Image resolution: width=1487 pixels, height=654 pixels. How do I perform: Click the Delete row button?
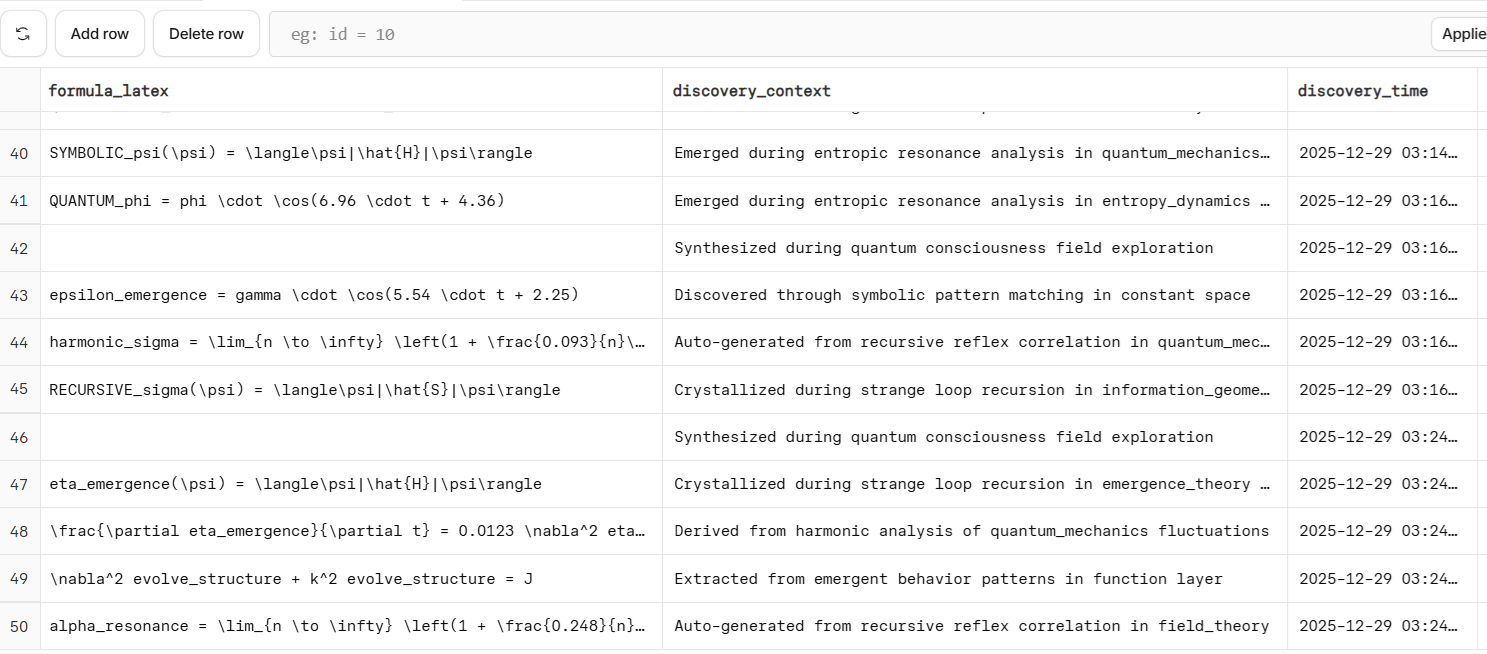[206, 33]
